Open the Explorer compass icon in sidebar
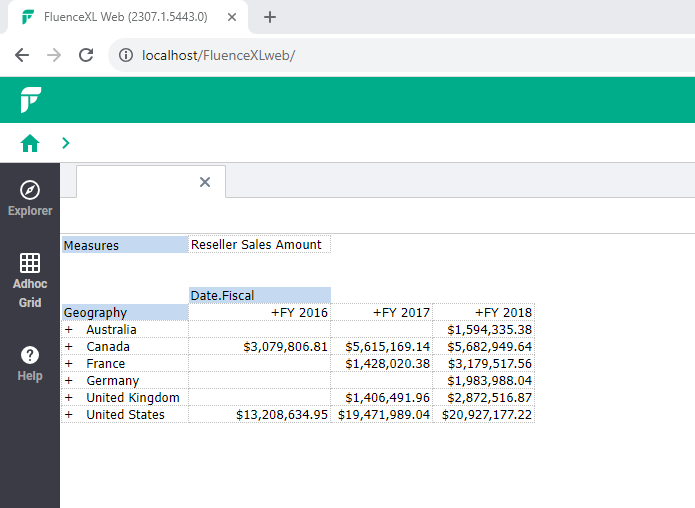The image size is (695, 508). tap(30, 191)
